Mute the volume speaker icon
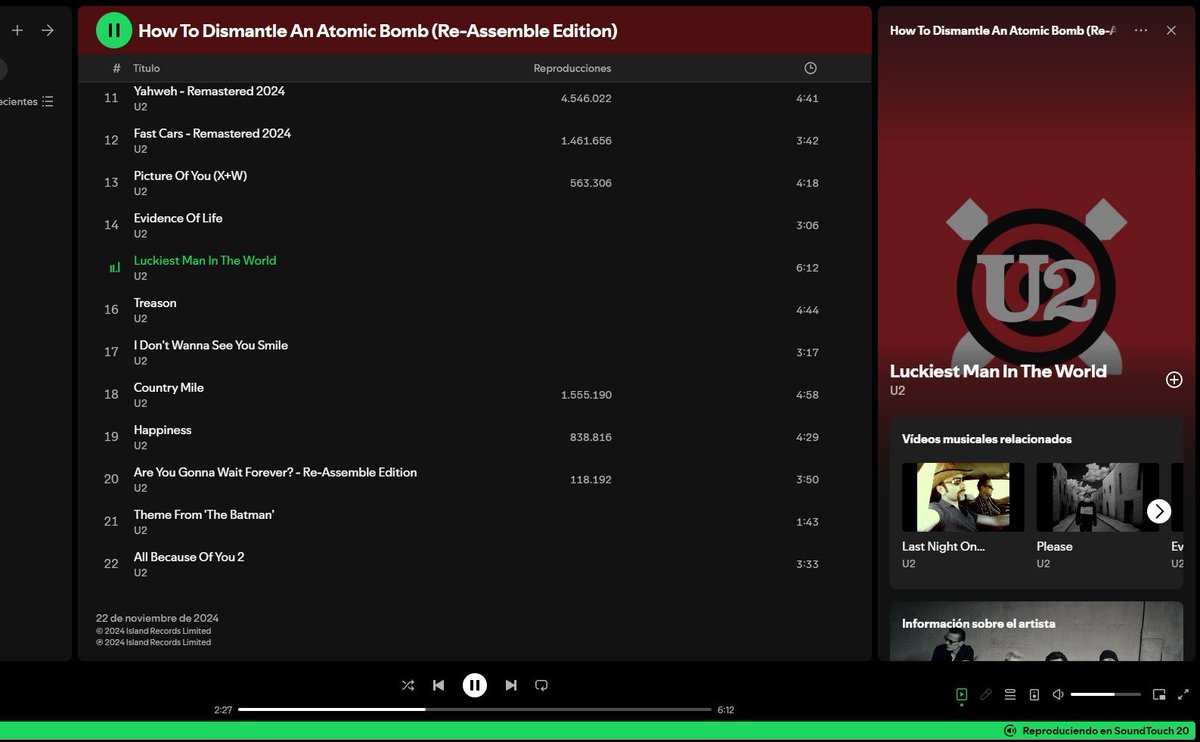The height and width of the screenshot is (742, 1200). pyautogui.click(x=1058, y=694)
